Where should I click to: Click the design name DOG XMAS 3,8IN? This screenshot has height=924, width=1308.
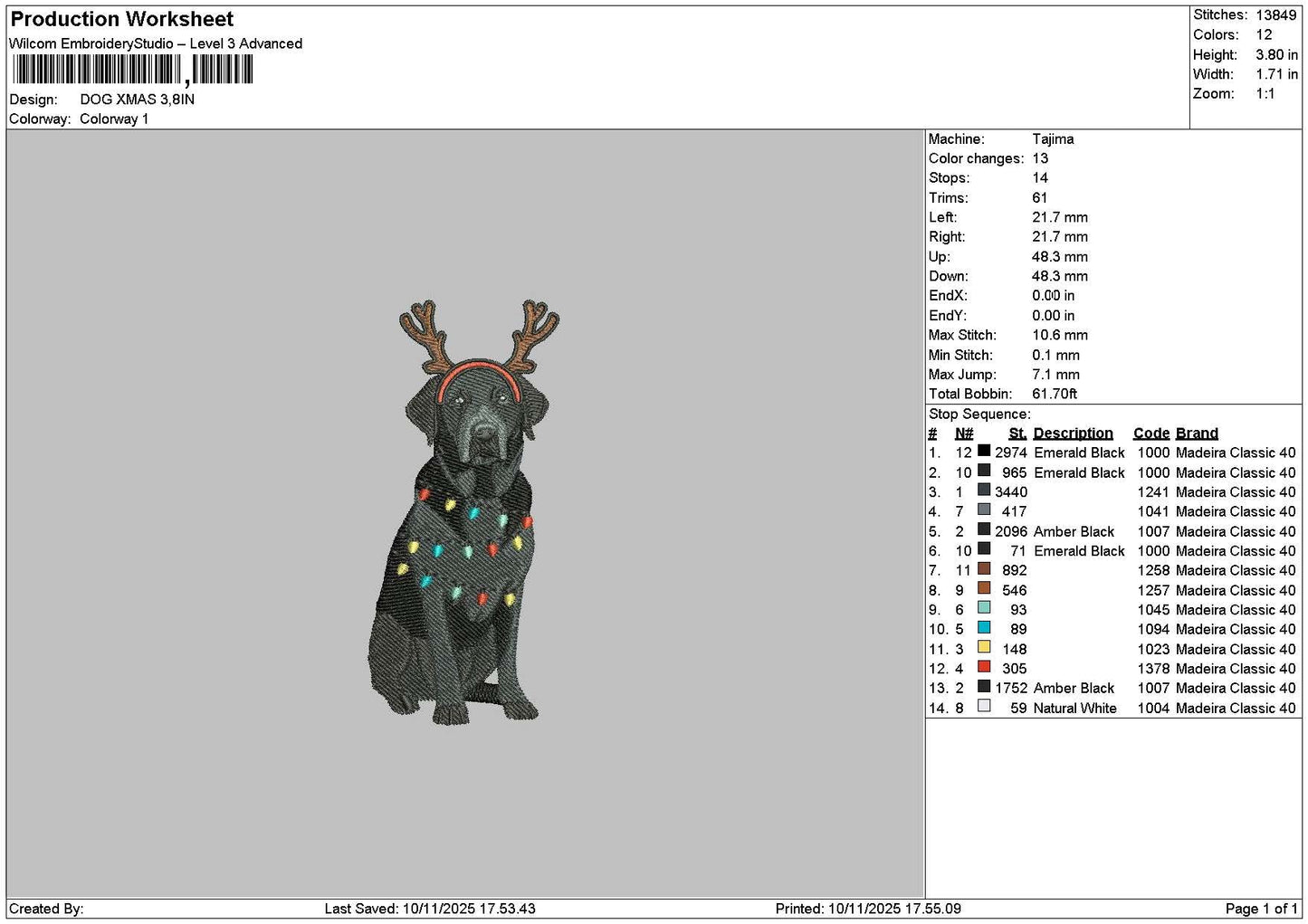pyautogui.click(x=137, y=100)
